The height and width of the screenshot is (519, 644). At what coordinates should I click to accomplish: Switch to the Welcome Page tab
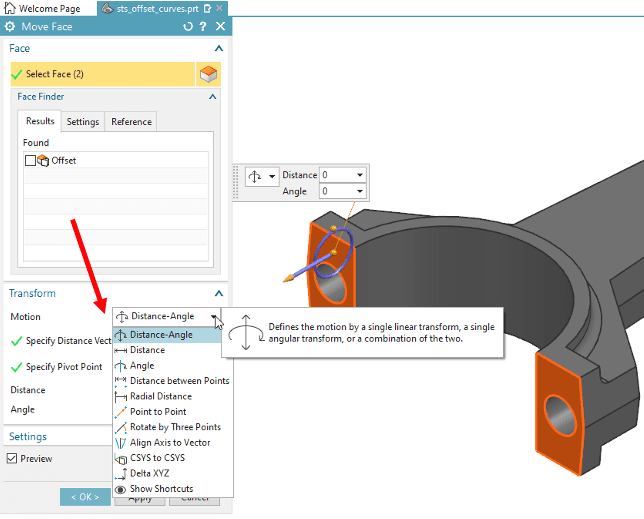(x=42, y=8)
